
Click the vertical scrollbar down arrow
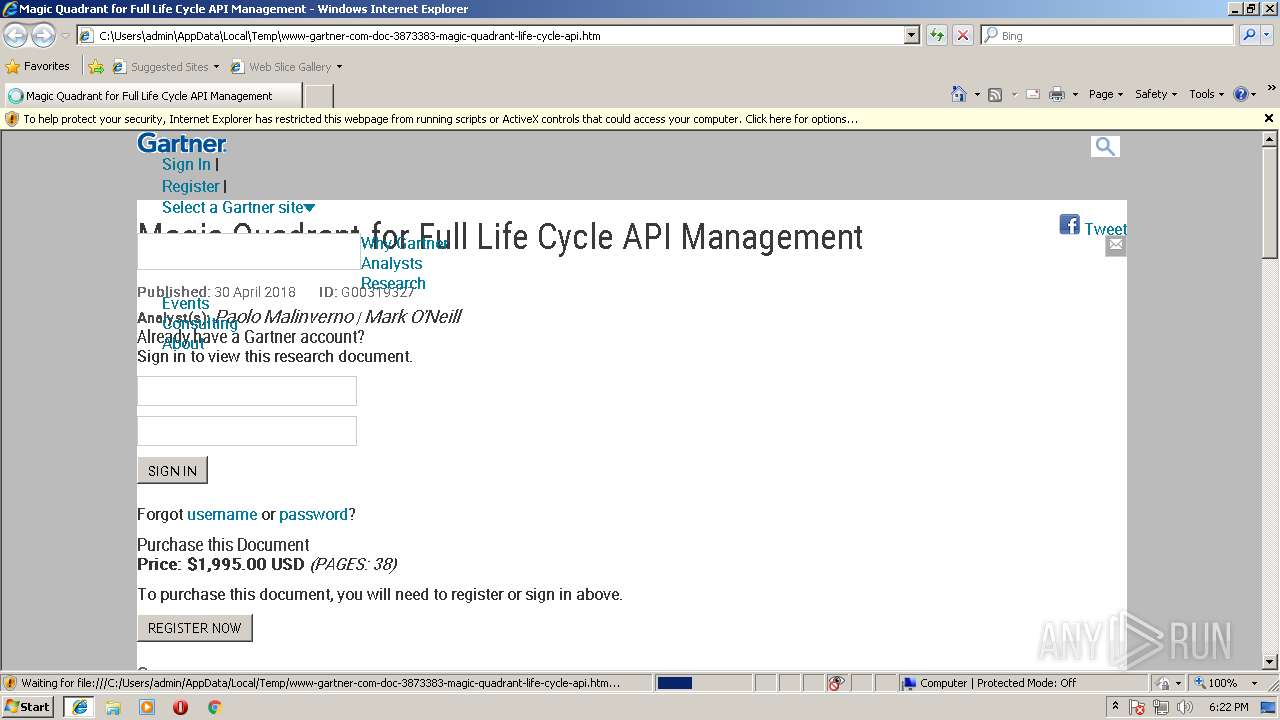1270,661
